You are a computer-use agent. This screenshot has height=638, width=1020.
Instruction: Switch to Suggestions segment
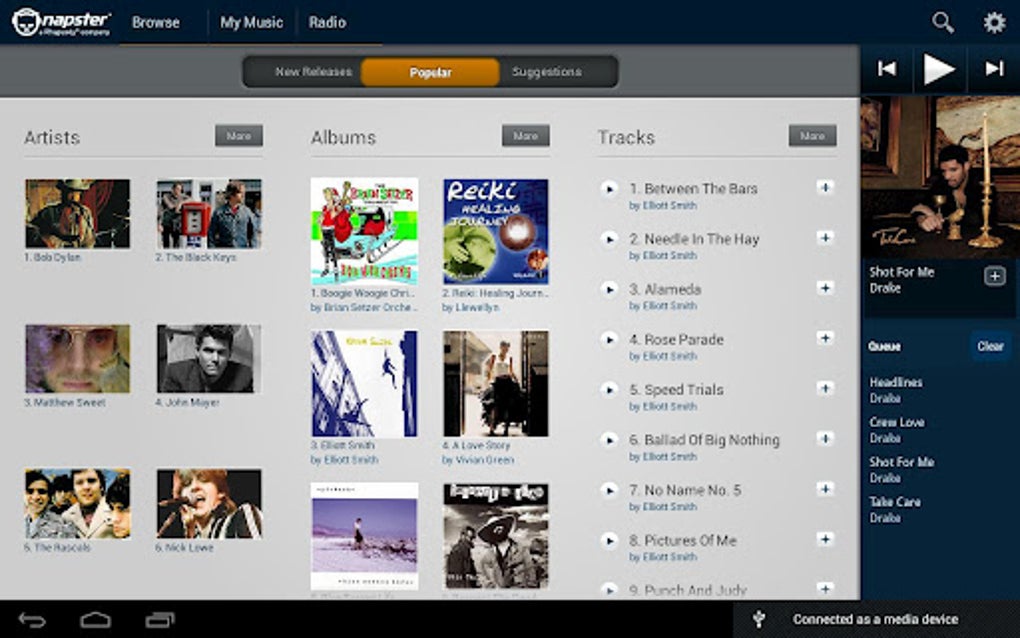click(546, 72)
